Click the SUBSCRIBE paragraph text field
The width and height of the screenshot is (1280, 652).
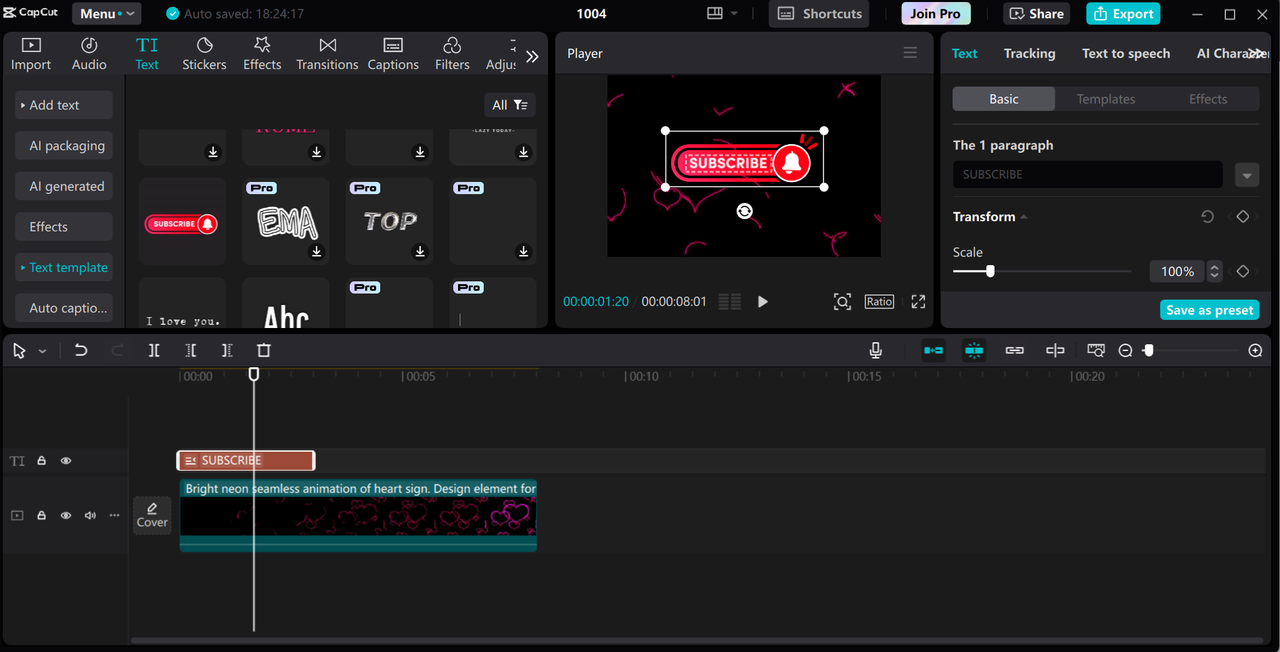[1088, 175]
